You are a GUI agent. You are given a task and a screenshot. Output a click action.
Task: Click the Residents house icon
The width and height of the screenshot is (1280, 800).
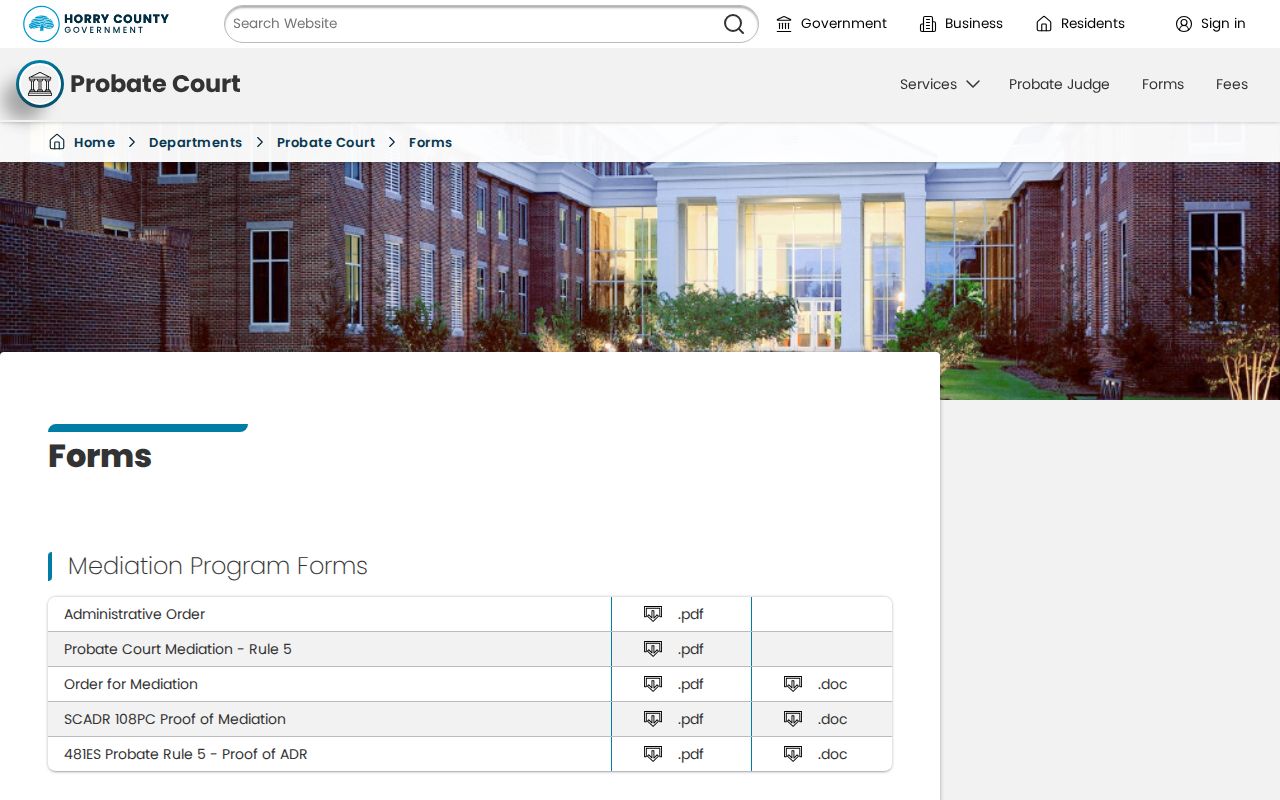pyautogui.click(x=1044, y=24)
